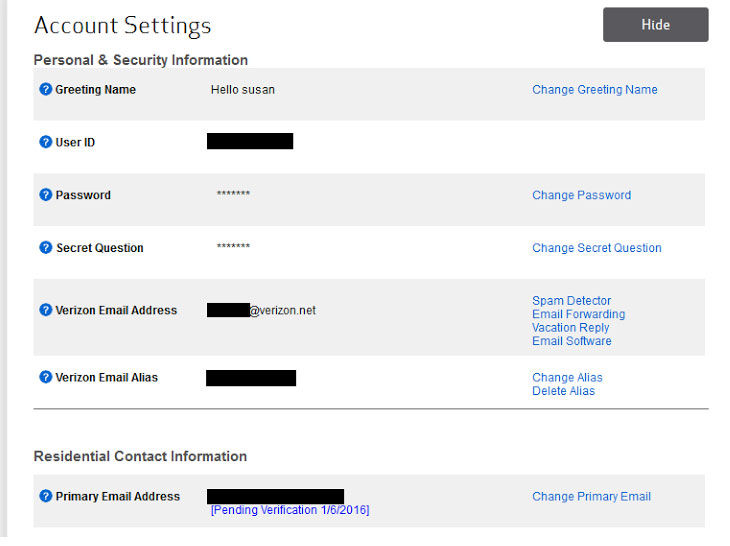Click the Pending Verification 1/6/2016 link
Viewport: 730px width, 546px height.
click(289, 510)
